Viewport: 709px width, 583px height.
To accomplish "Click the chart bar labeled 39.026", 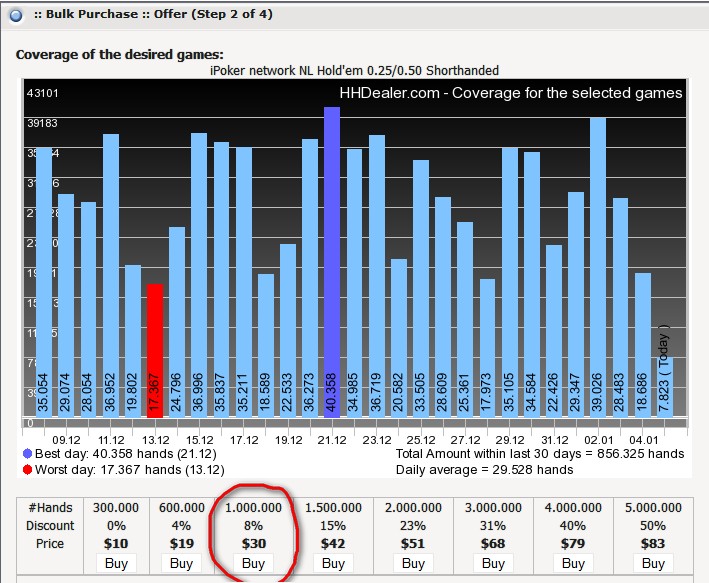I will 598,267.
